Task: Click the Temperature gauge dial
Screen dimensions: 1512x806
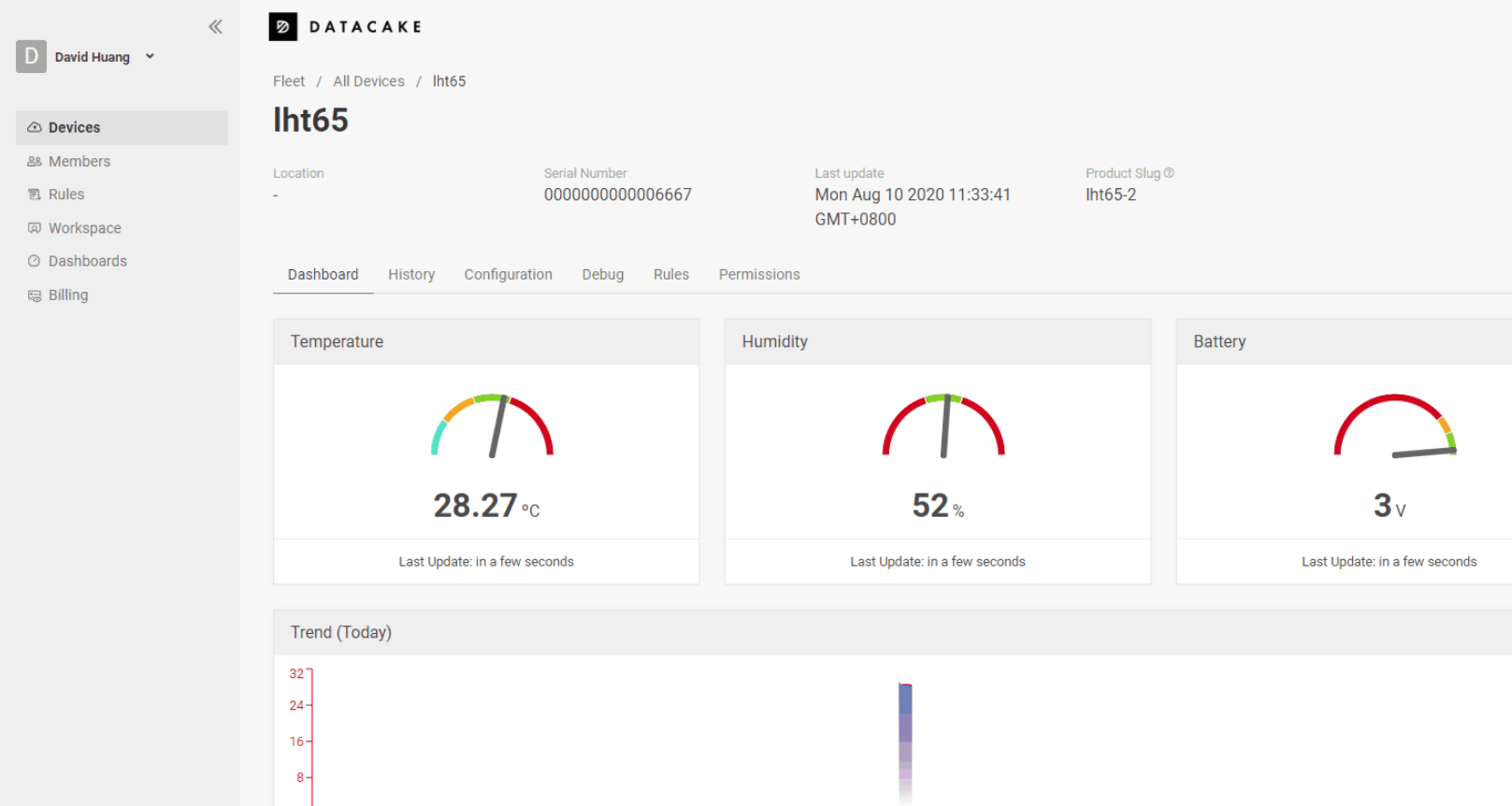Action: (x=492, y=425)
